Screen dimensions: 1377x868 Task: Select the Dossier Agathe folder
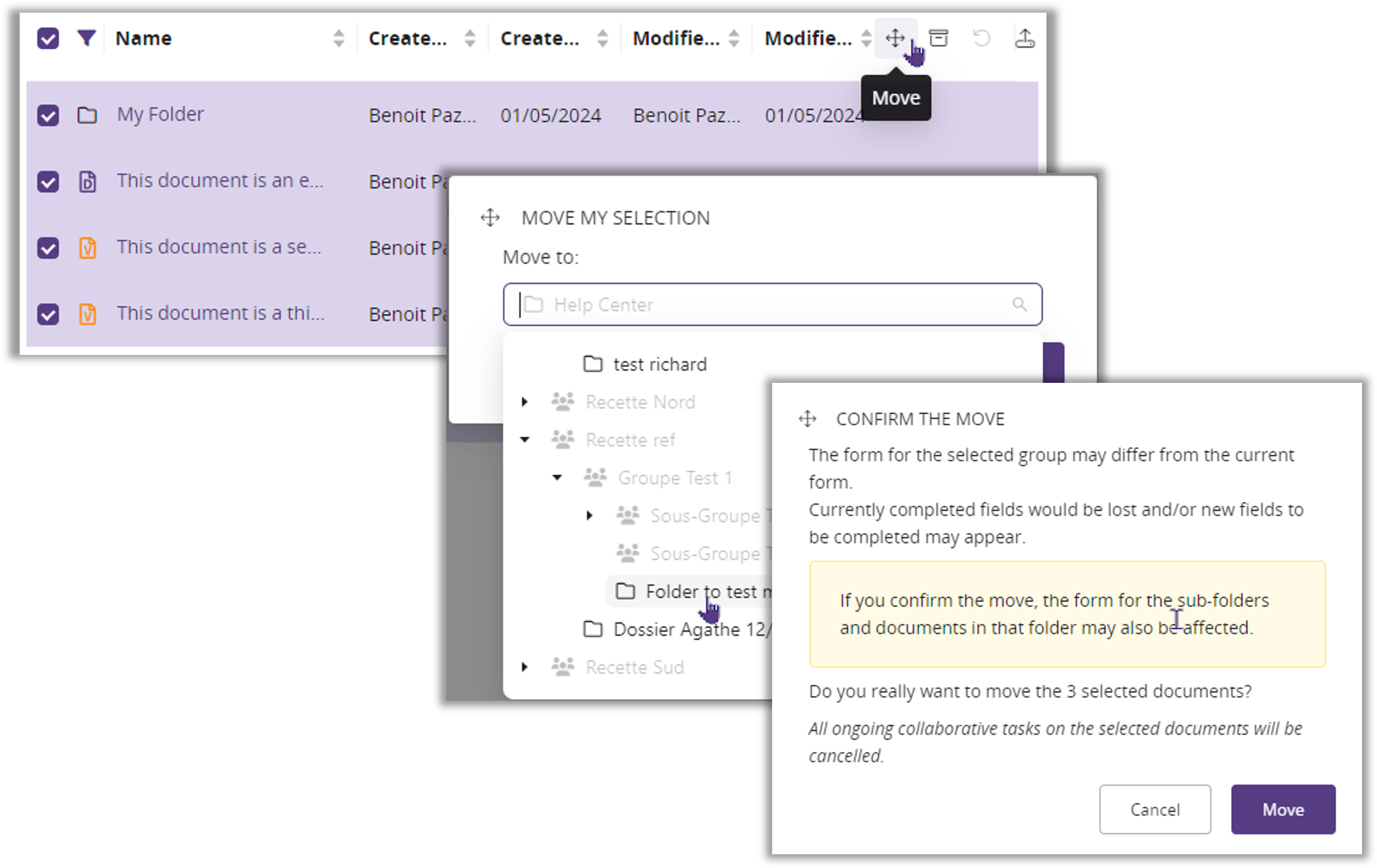680,629
